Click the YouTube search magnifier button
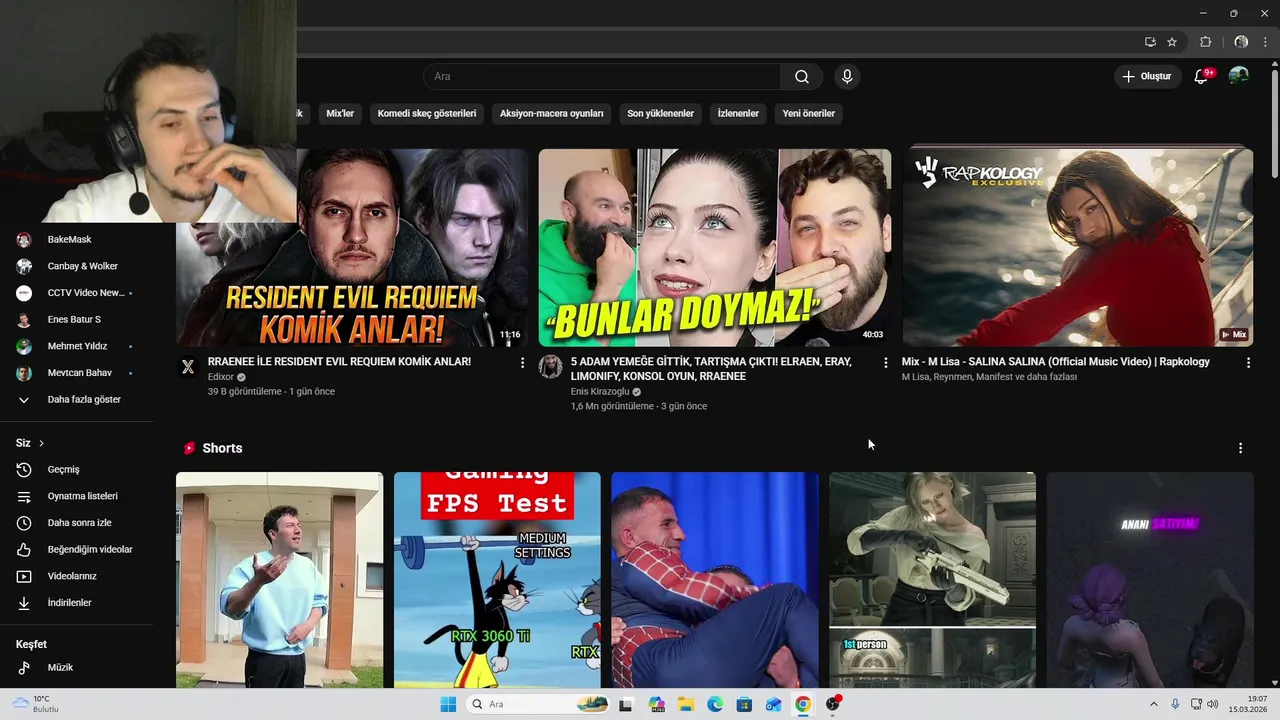This screenshot has height=720, width=1280. coord(802,76)
